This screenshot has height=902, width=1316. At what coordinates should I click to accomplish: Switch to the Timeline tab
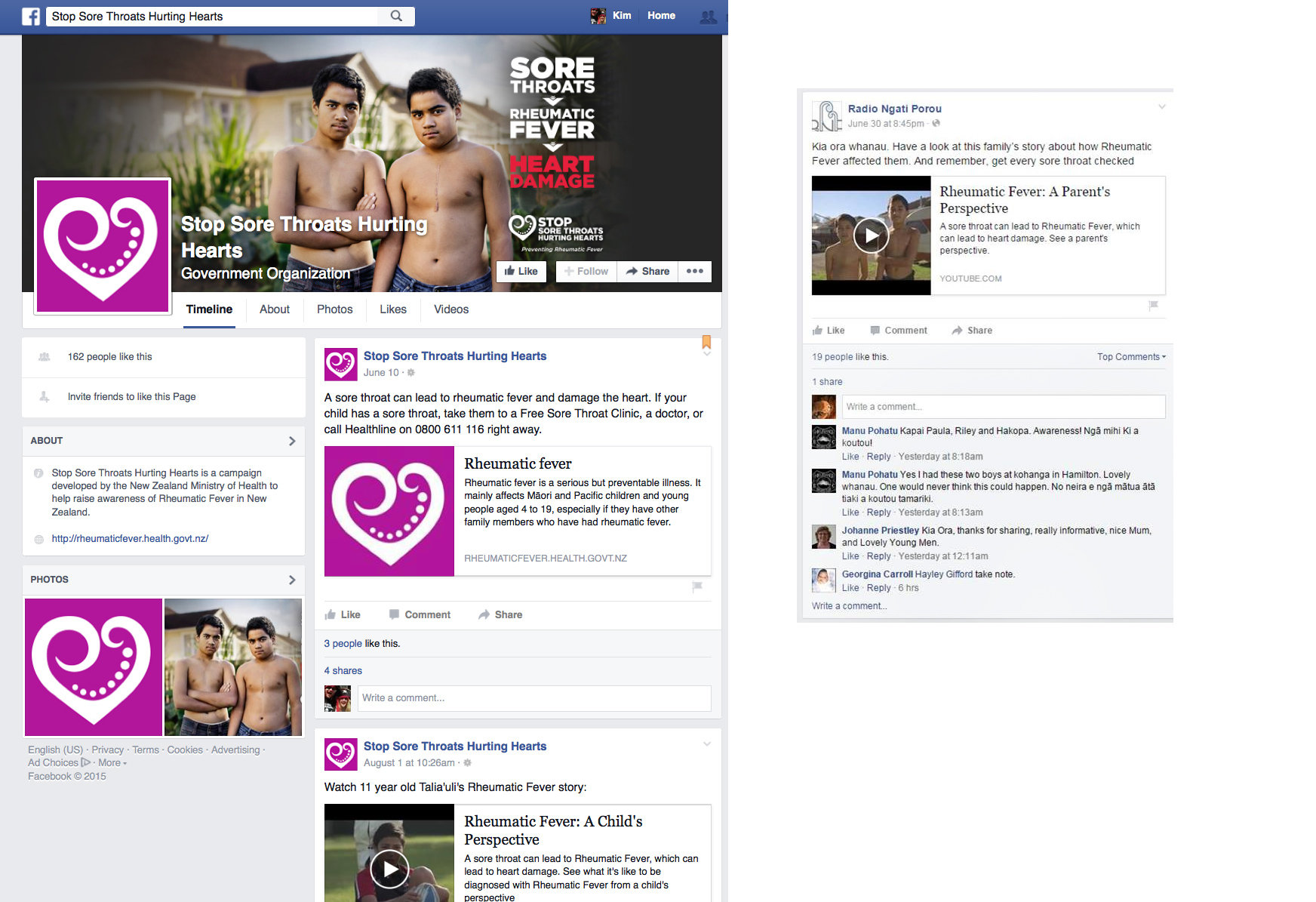(x=210, y=309)
